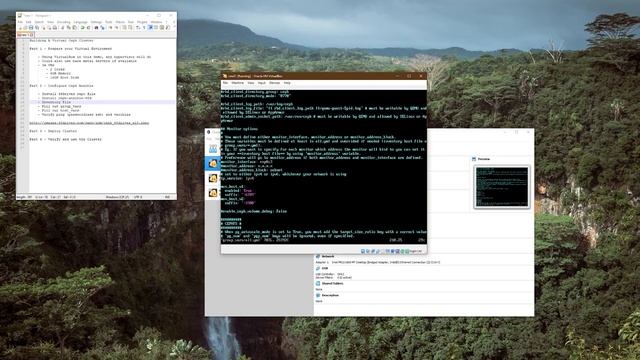Open Devices menu in the VM window
640x360 pixels.
[x=275, y=83]
